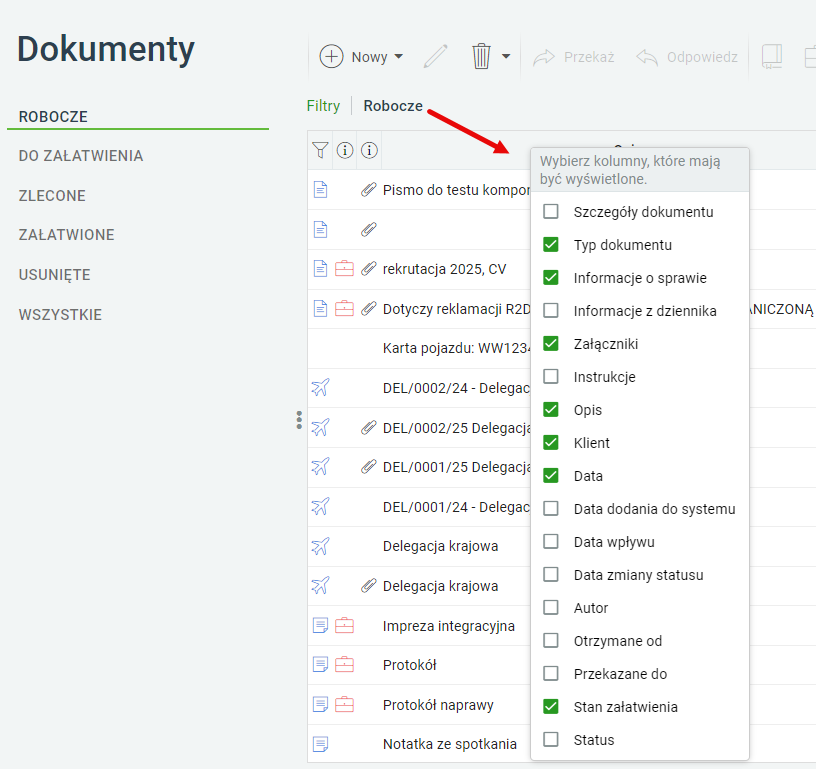Open the ZLECONE tab
Viewport: 816px width, 769px height.
[52, 196]
